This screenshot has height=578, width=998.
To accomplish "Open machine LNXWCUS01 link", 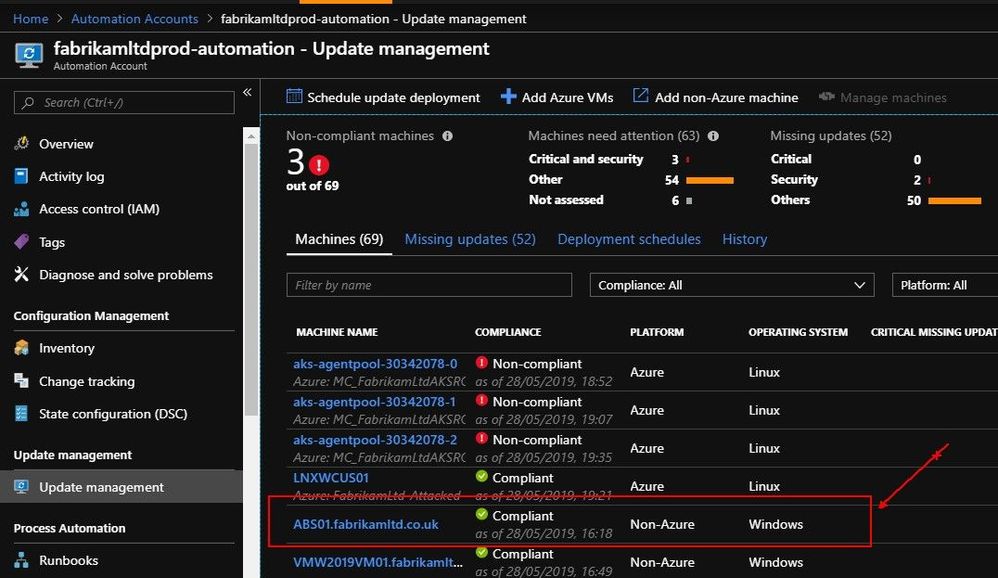I will tap(331, 477).
